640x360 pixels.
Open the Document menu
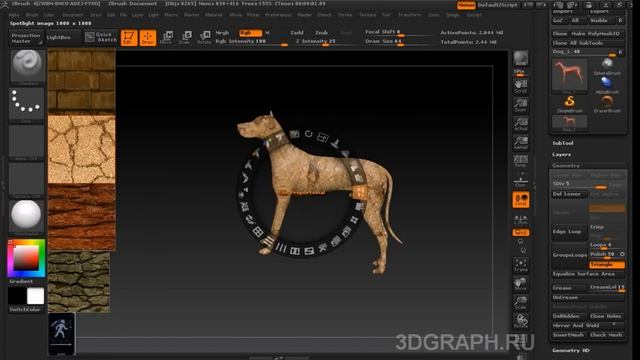72,15
